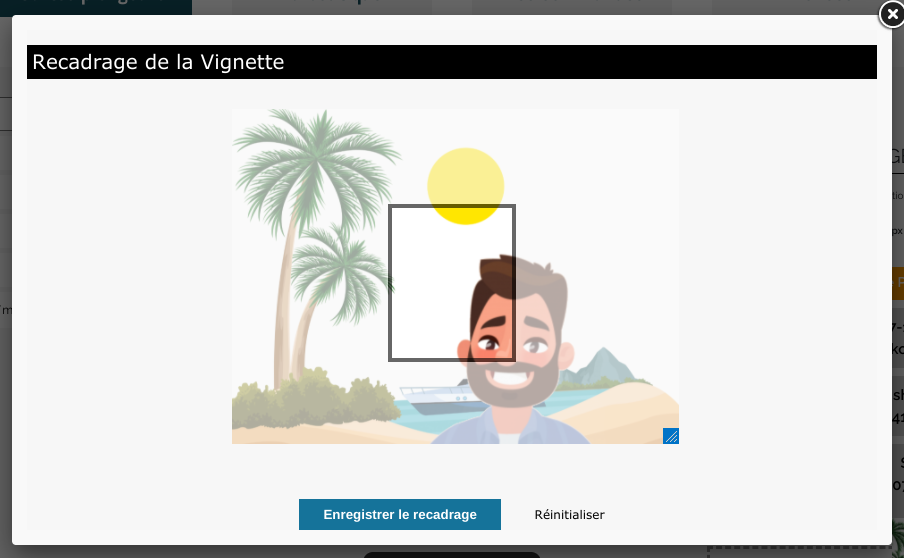
Task: Click the top edge of crop box
Action: click(452, 206)
